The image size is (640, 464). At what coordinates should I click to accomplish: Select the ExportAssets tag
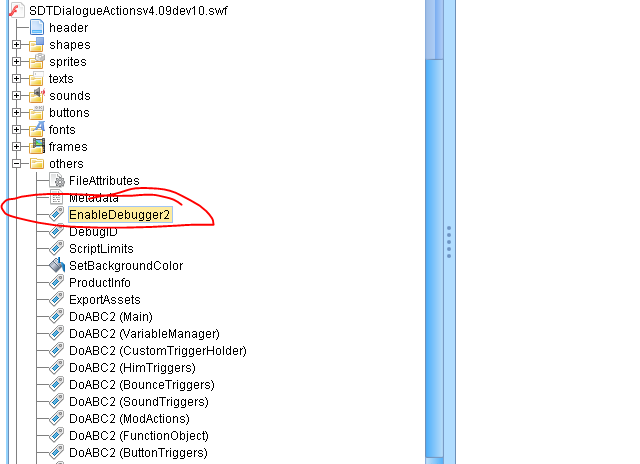pyautogui.click(x=104, y=300)
